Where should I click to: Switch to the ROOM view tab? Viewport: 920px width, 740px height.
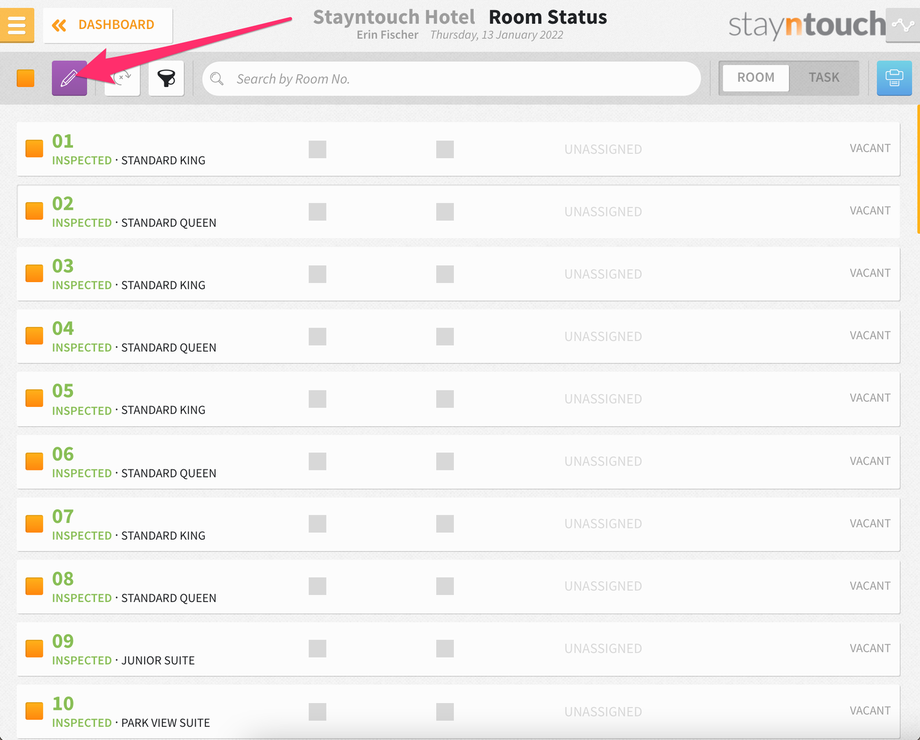point(756,77)
